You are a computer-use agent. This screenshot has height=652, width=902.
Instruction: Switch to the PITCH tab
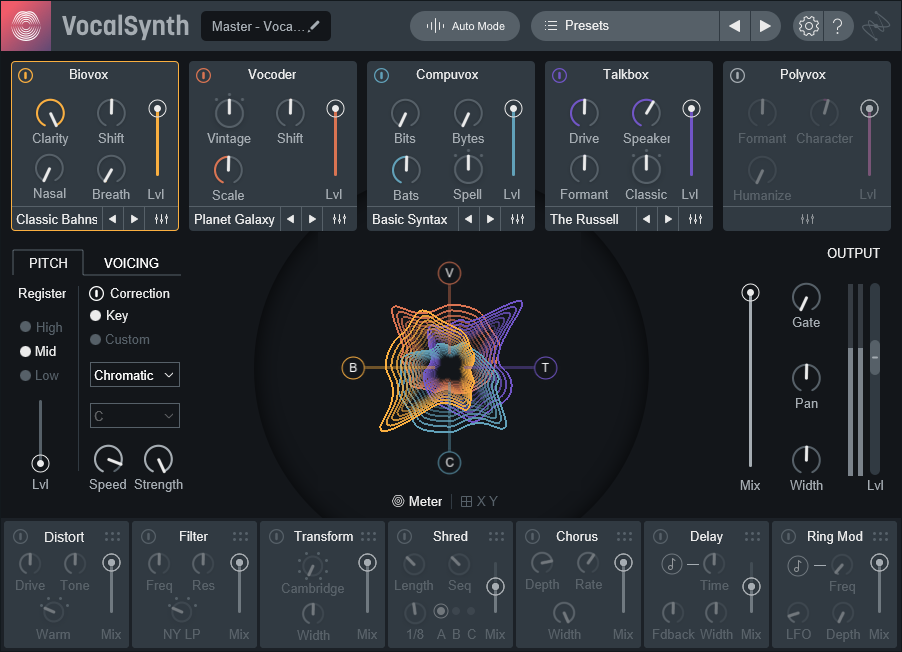coord(48,263)
